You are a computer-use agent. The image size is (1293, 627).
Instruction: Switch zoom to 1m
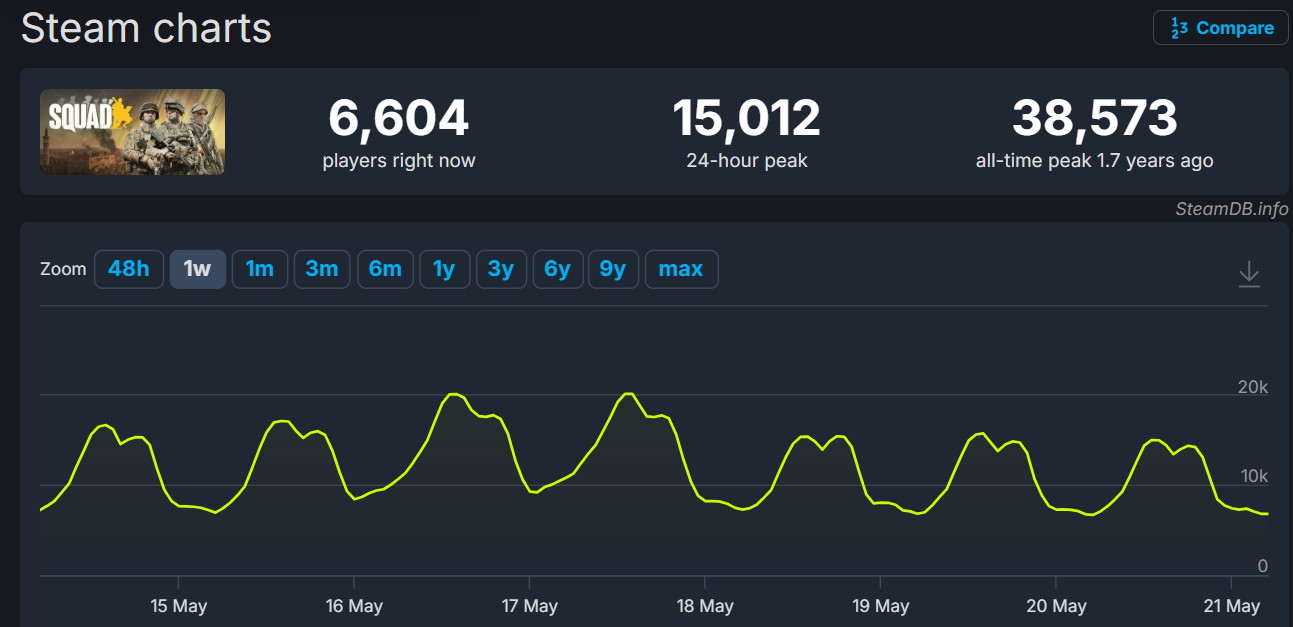[260, 269]
